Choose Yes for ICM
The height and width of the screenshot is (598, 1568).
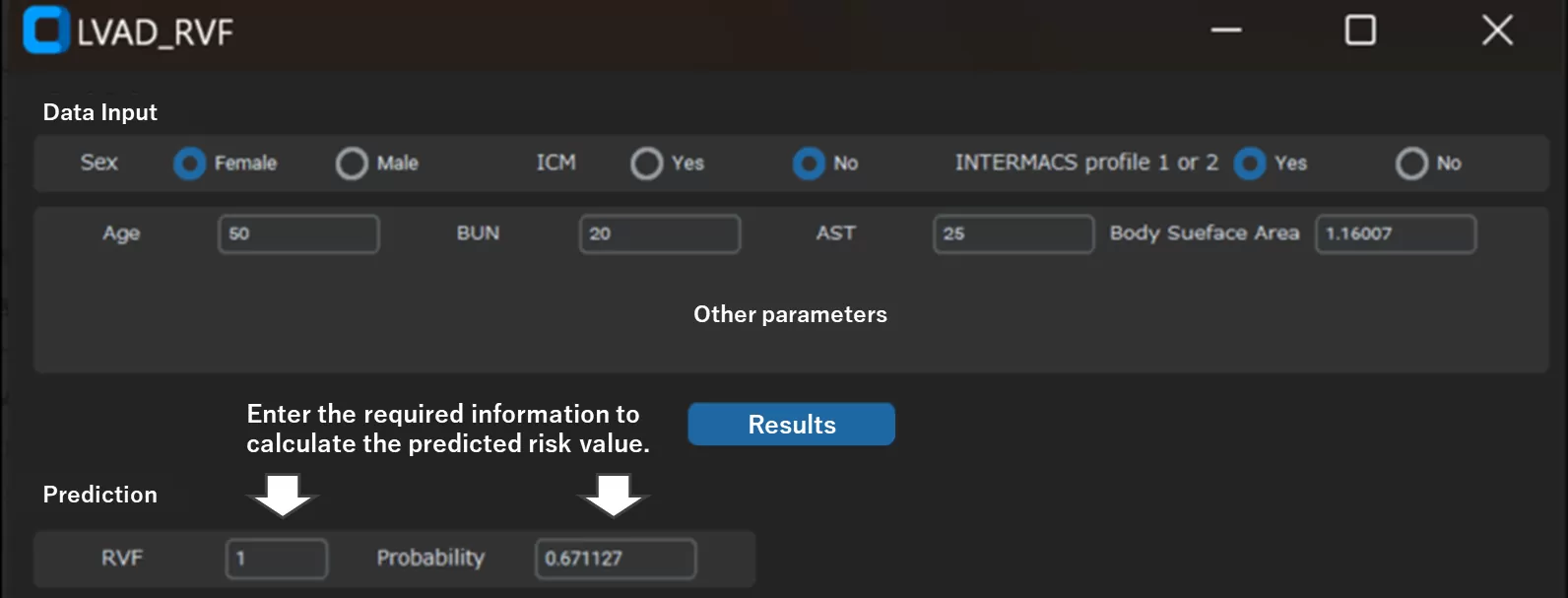646,164
